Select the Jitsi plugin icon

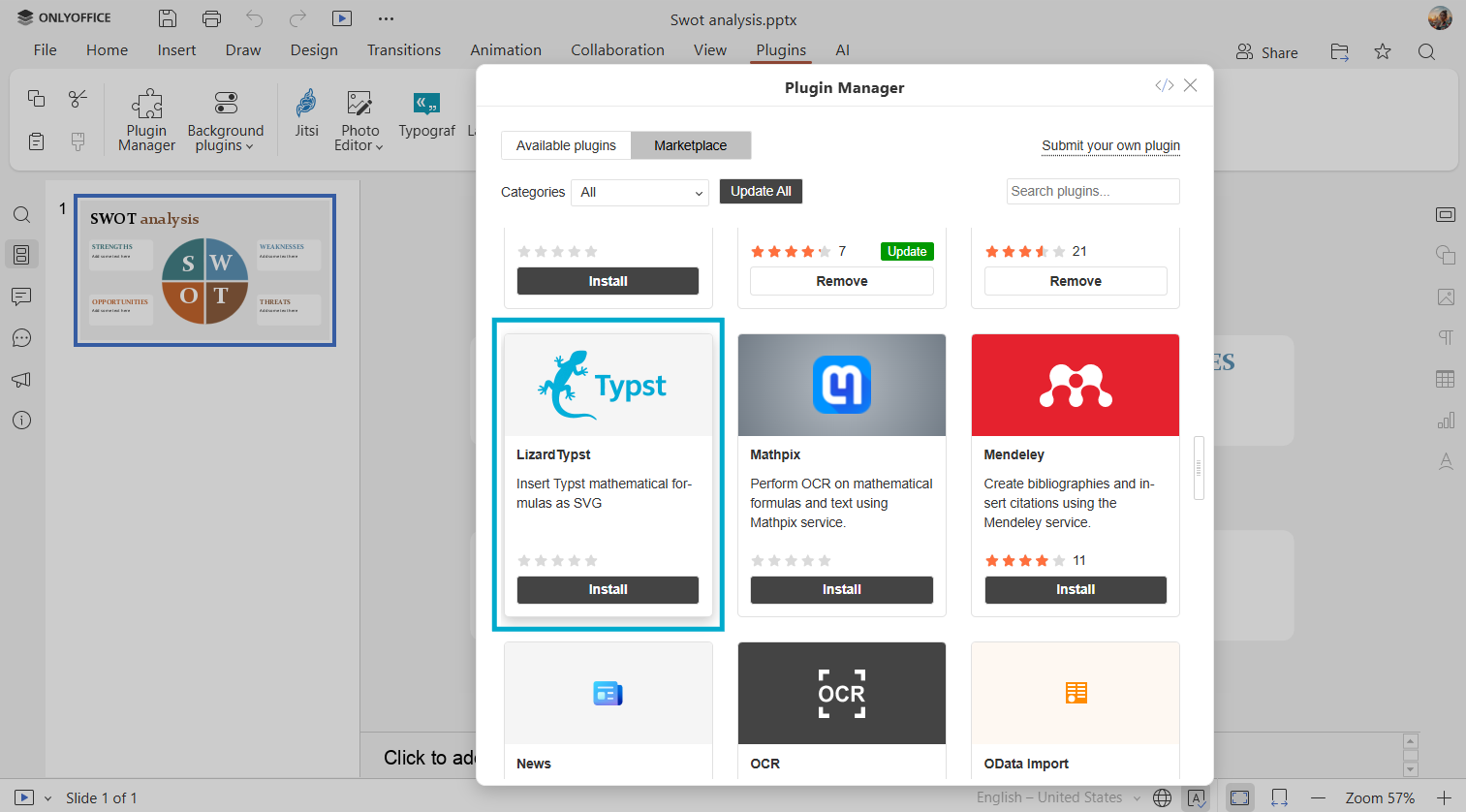pos(305,118)
